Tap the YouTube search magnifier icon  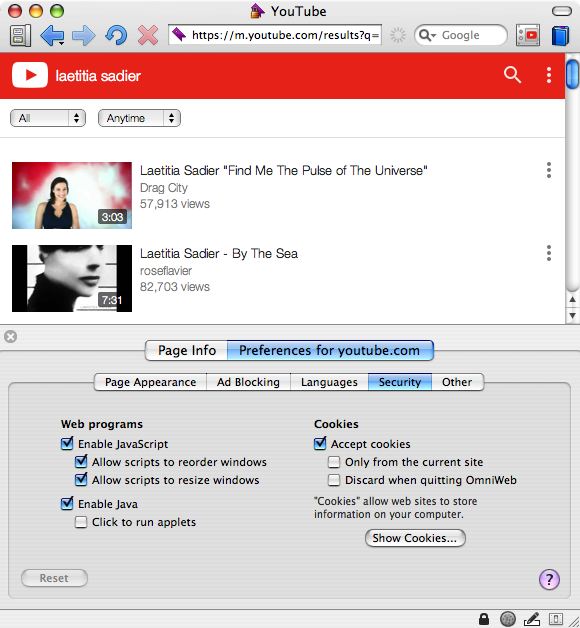(x=512, y=75)
